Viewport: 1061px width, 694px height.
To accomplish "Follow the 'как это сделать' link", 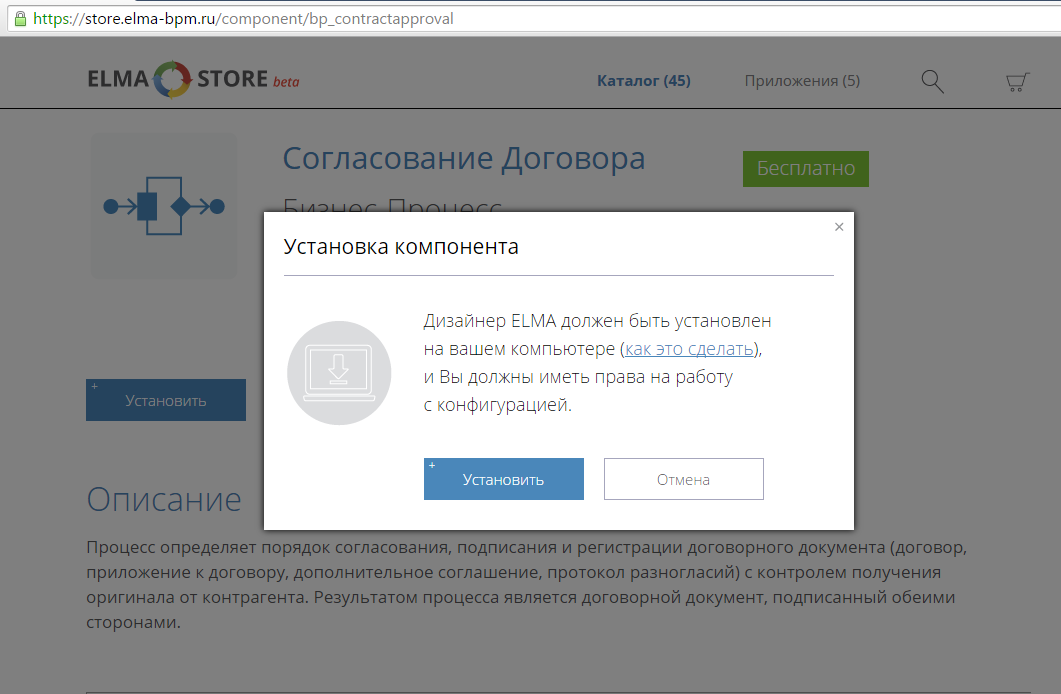I will click(689, 349).
